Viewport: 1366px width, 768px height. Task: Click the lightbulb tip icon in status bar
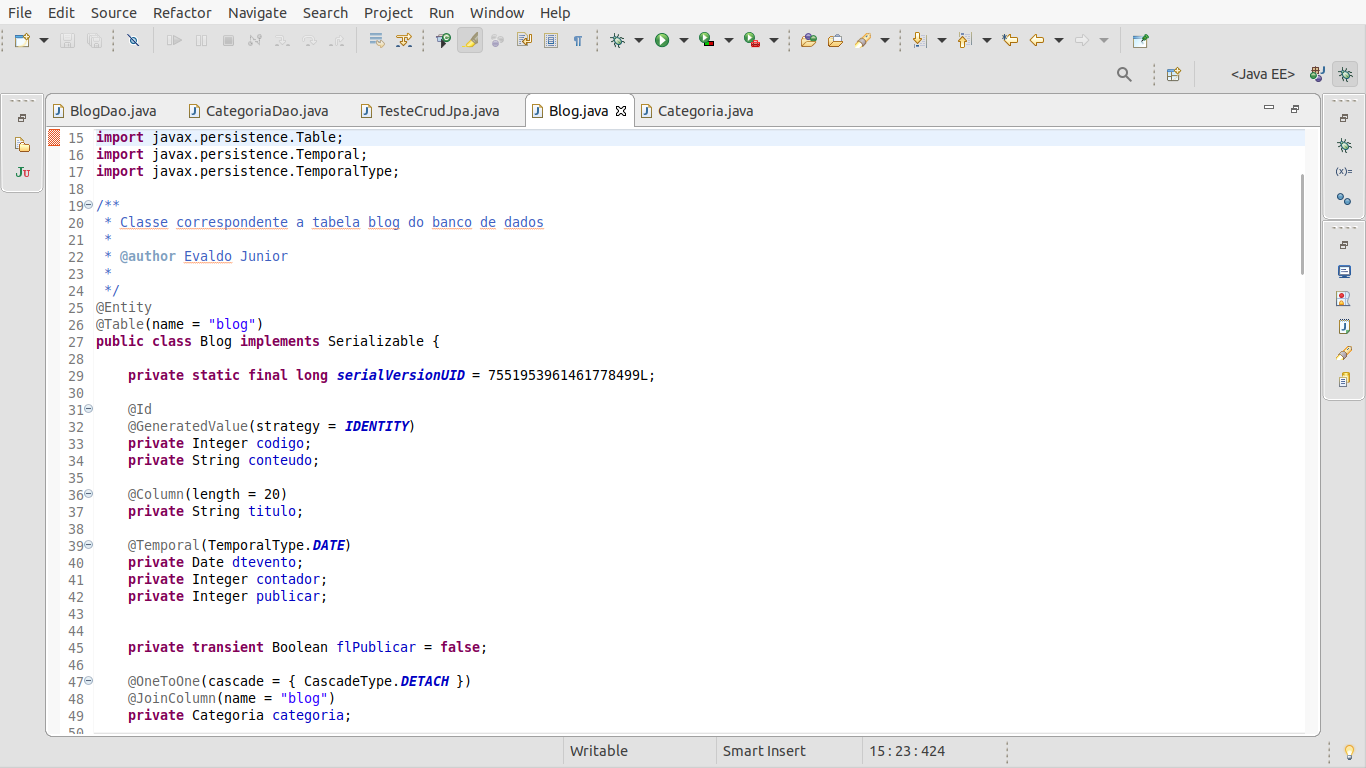[x=1348, y=751]
